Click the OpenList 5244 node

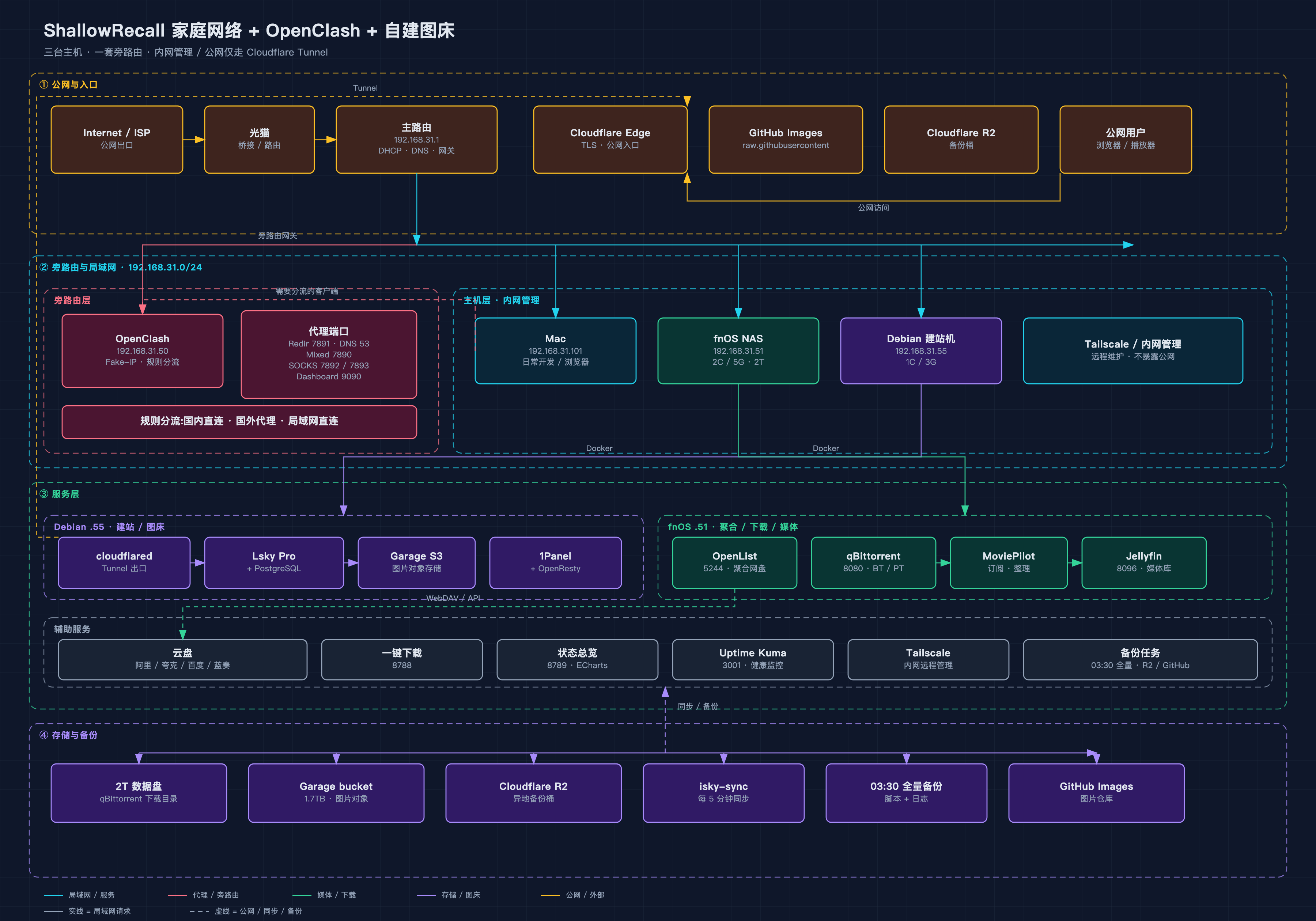pos(734,563)
